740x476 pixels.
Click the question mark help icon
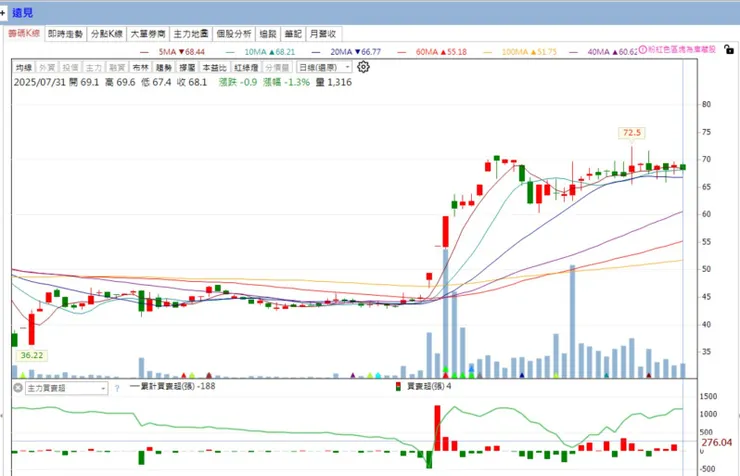(x=117, y=388)
